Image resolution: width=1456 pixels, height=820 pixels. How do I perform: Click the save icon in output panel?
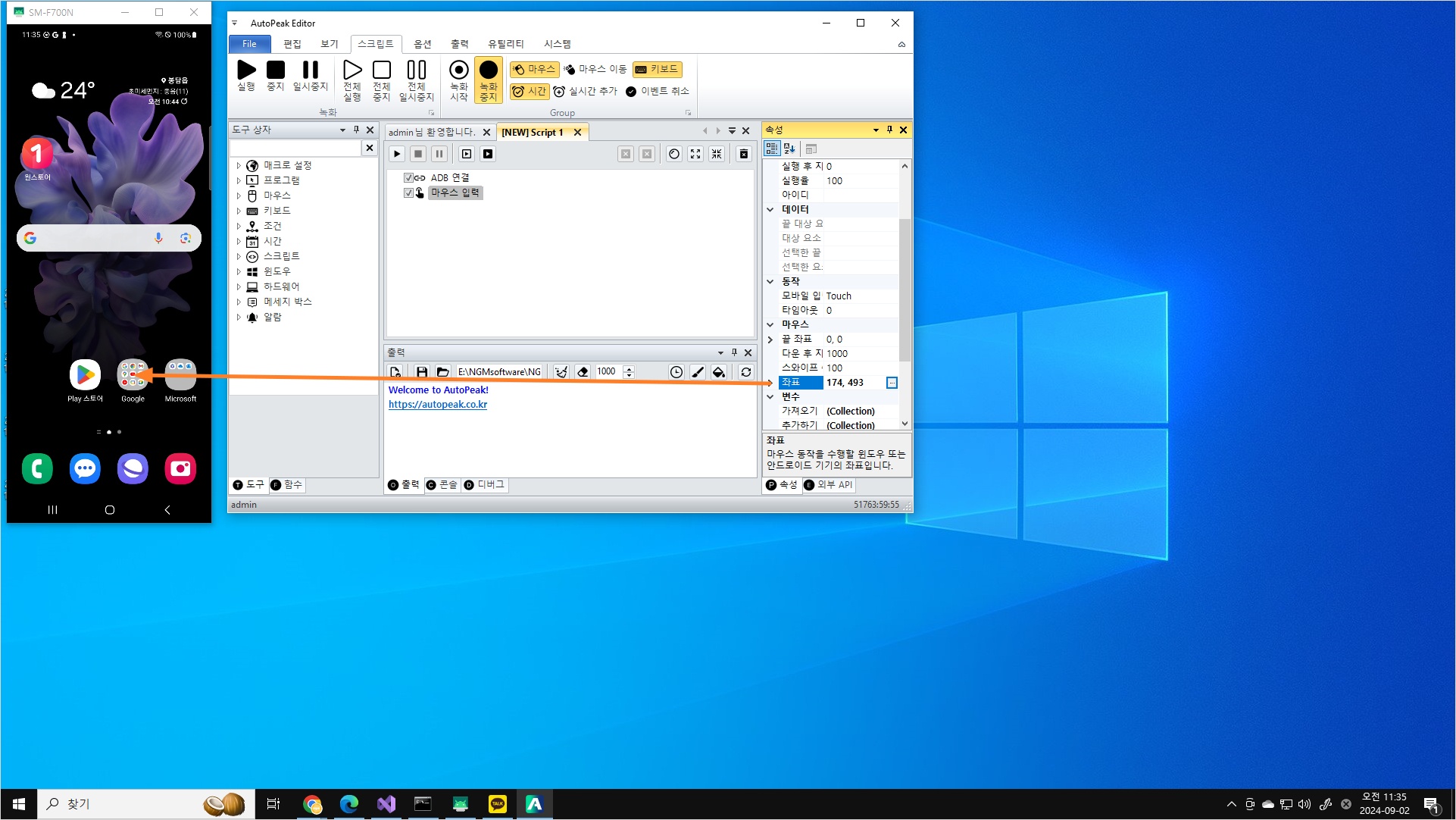pos(422,372)
